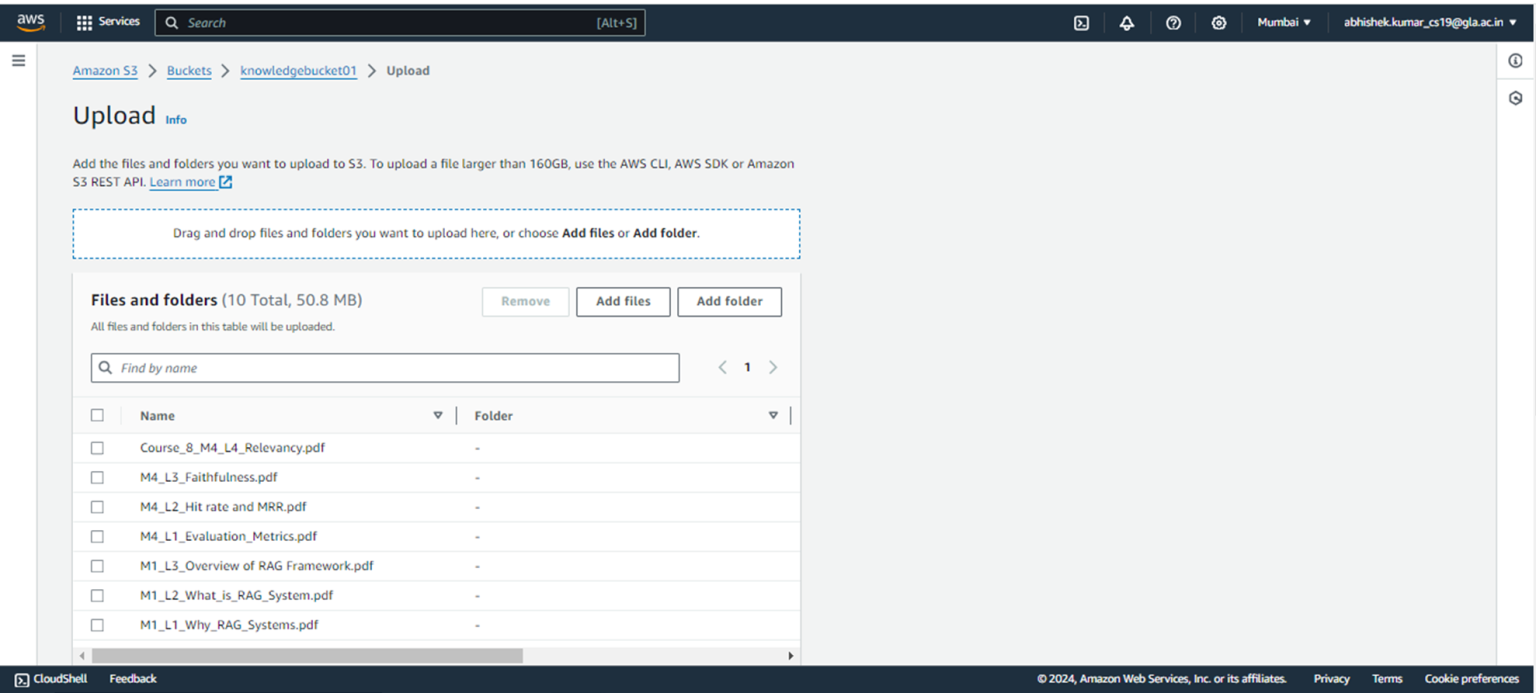Screen dimensions: 1536x693
Task: Open the Services grid icon
Action: 84,22
